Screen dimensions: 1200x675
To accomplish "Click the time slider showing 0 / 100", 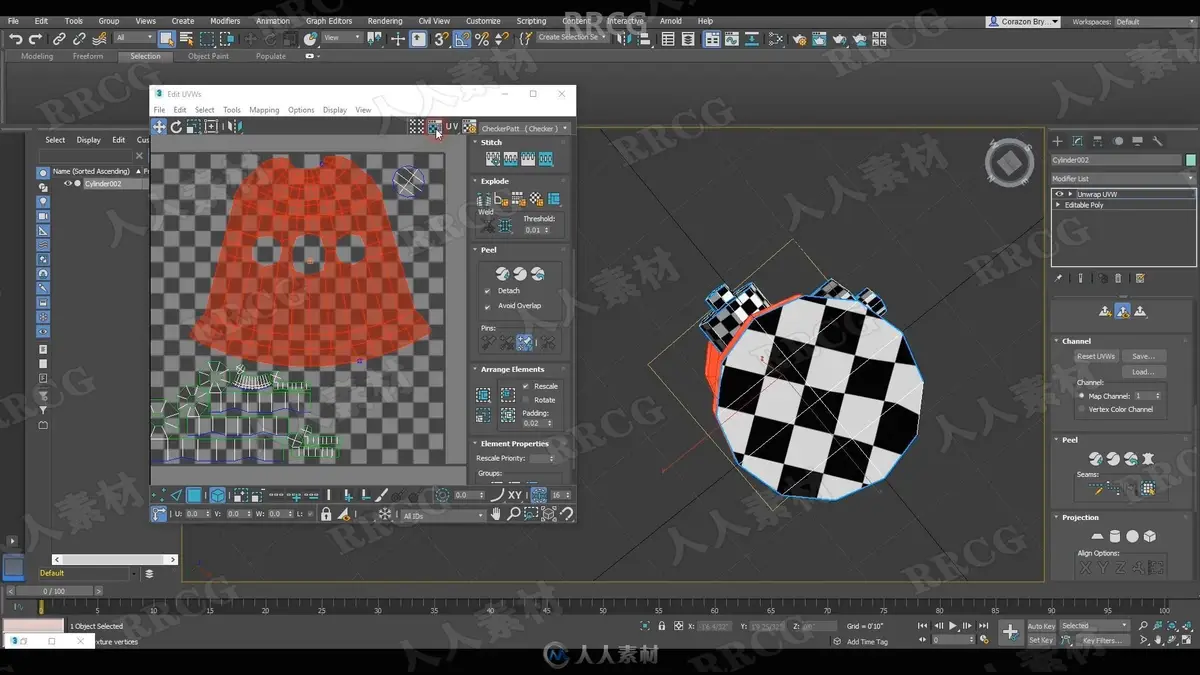I will (54, 592).
